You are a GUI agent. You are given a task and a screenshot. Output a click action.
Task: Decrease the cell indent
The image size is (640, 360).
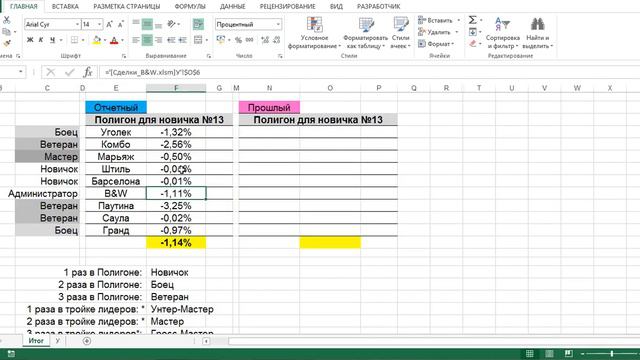pos(171,40)
